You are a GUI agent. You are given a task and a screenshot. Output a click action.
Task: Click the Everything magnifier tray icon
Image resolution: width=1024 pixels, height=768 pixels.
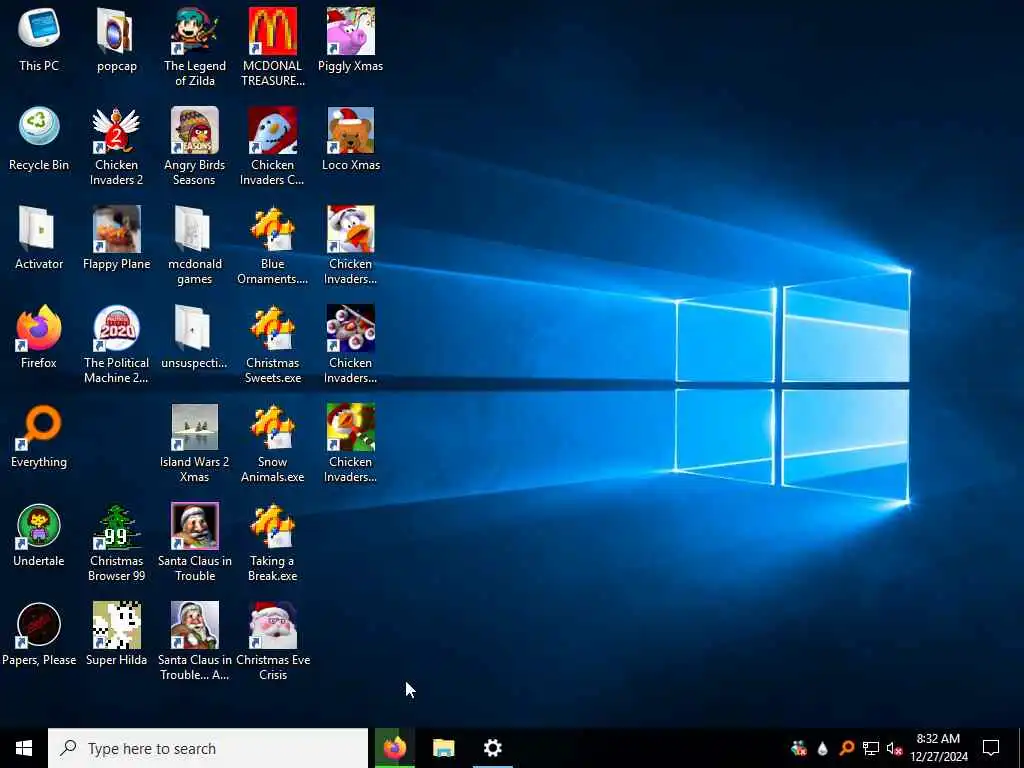pyautogui.click(x=846, y=748)
